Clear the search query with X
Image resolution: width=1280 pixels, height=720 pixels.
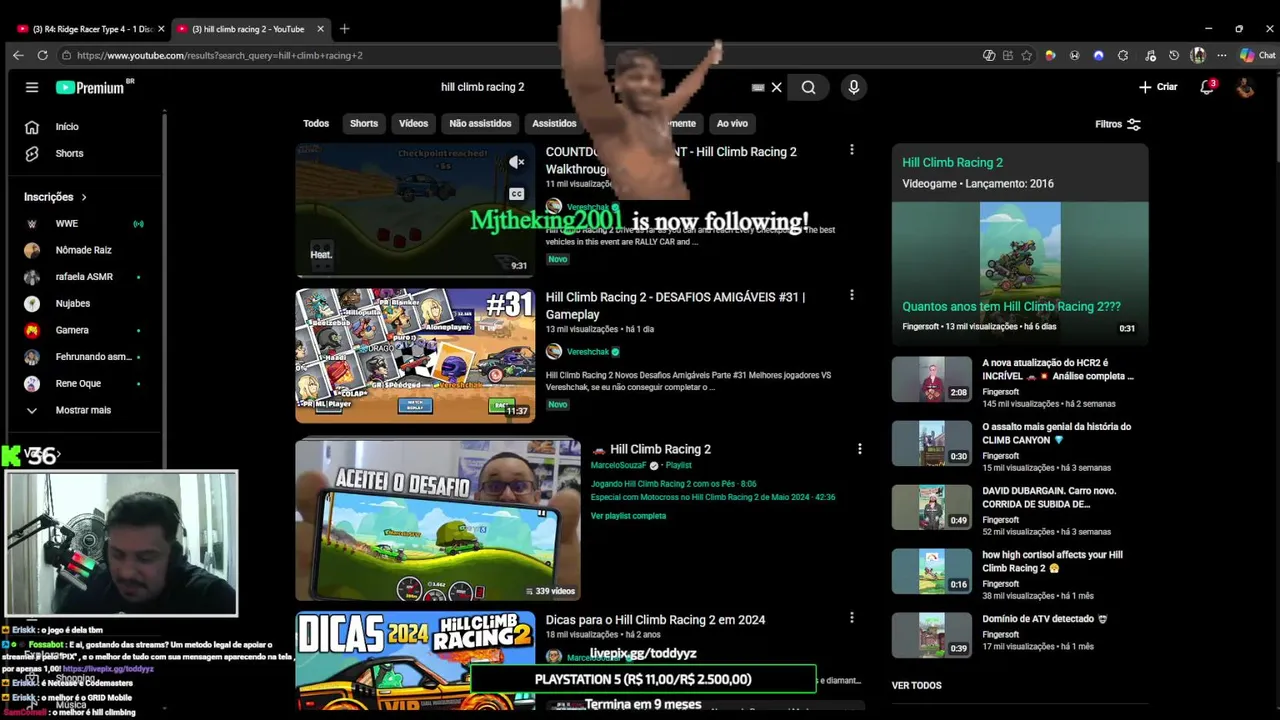(x=776, y=87)
